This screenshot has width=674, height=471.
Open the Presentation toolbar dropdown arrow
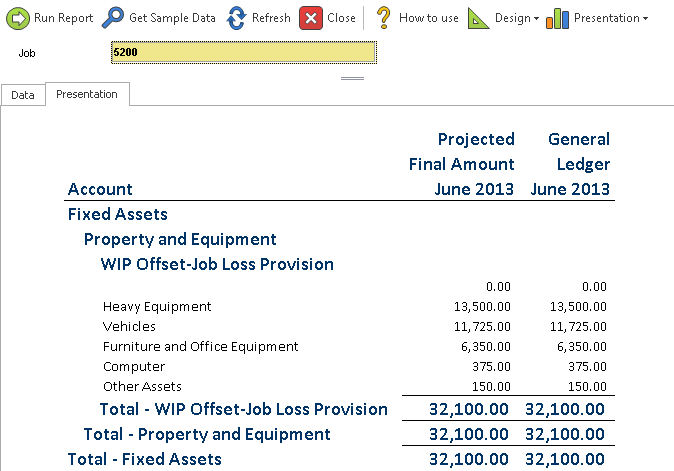645,18
